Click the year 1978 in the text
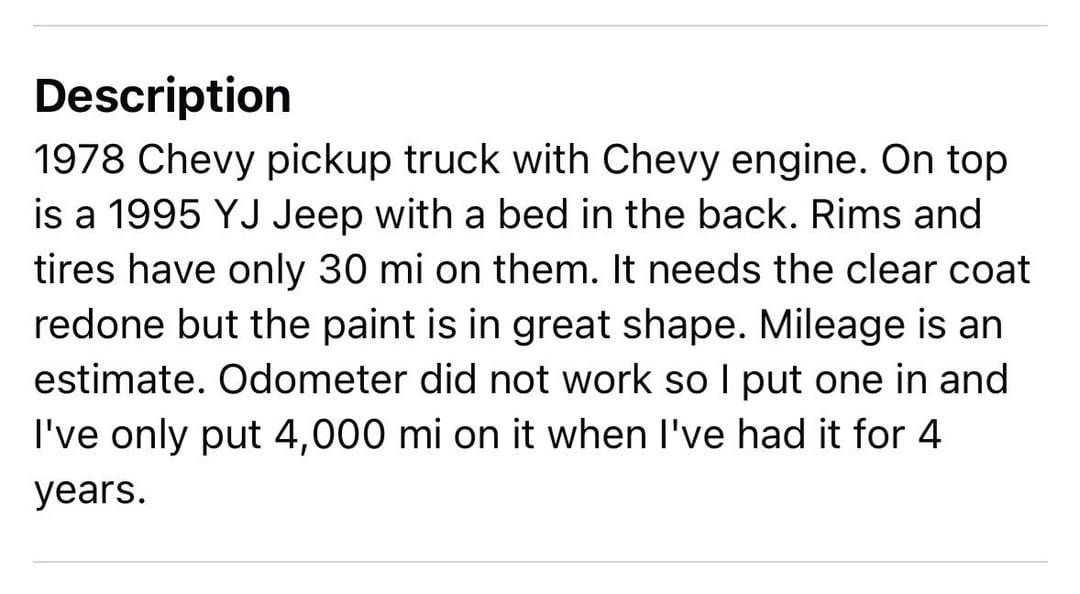Screen dimensions: 1080x594 (81, 161)
